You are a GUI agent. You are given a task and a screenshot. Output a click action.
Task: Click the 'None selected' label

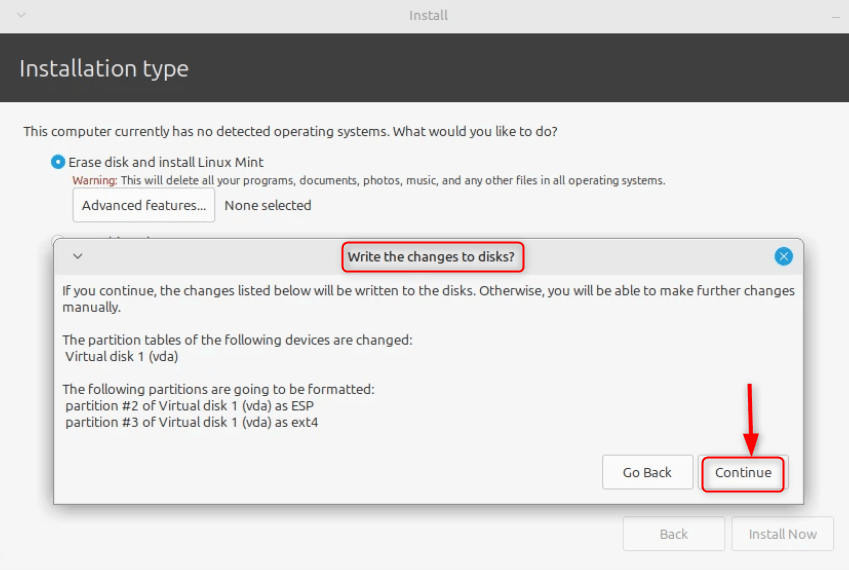[268, 206]
